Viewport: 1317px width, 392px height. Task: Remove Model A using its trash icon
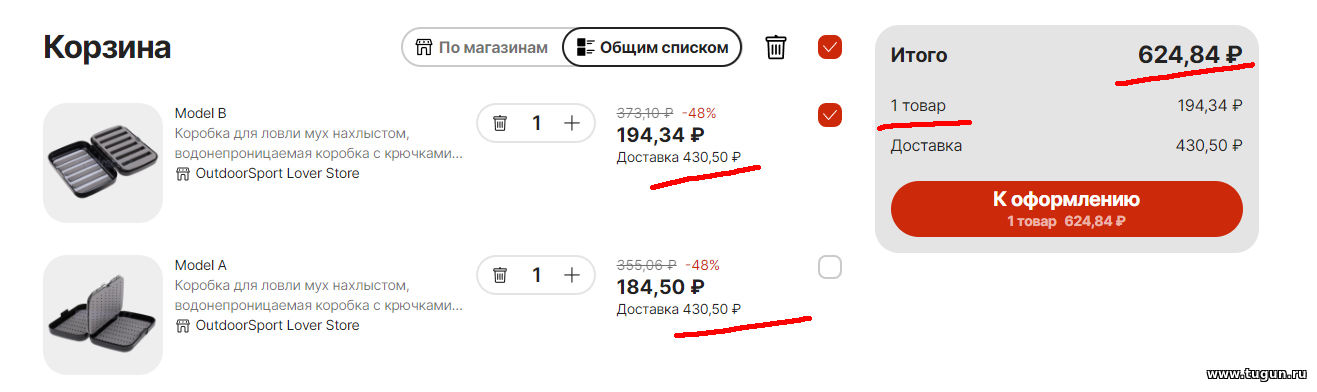[500, 275]
